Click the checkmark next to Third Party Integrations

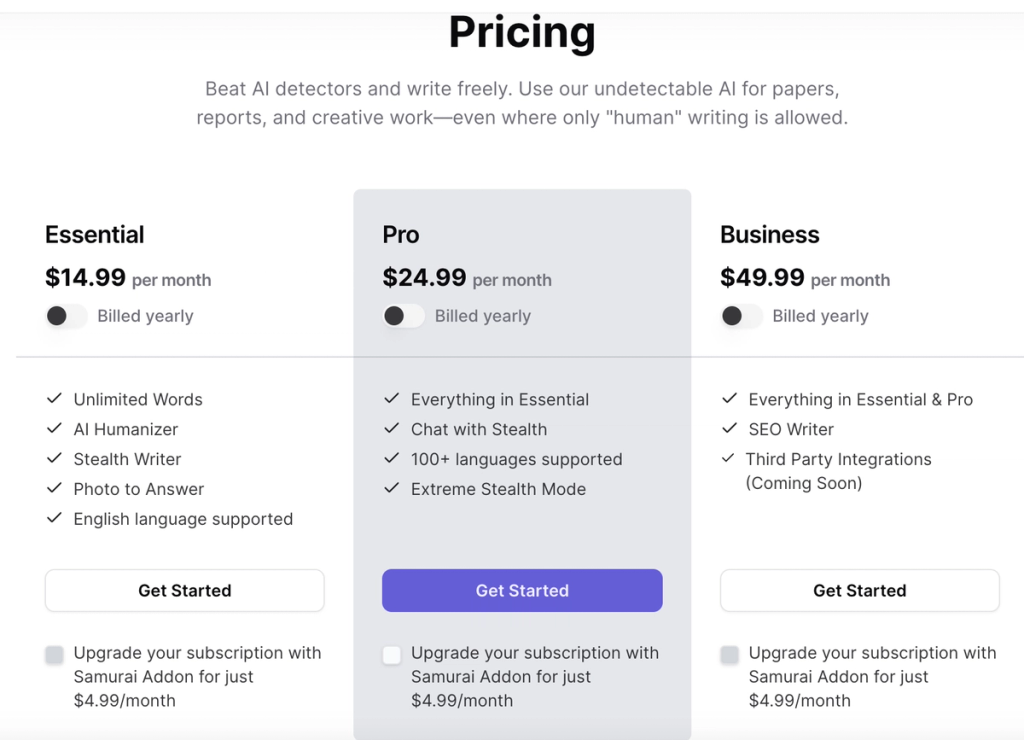click(x=729, y=459)
